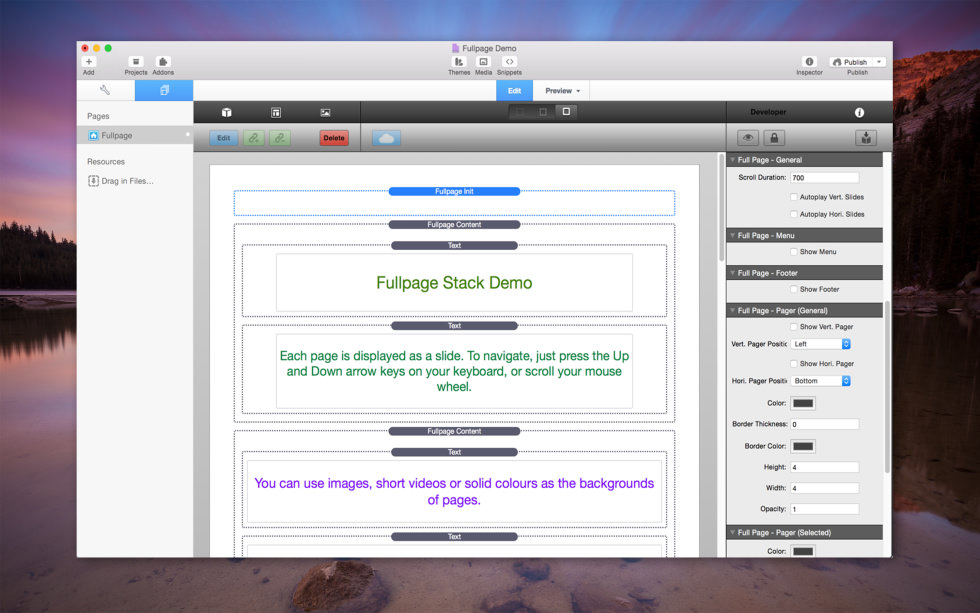Select the small layout view icon
This screenshot has width=980, height=613.
pos(520,112)
